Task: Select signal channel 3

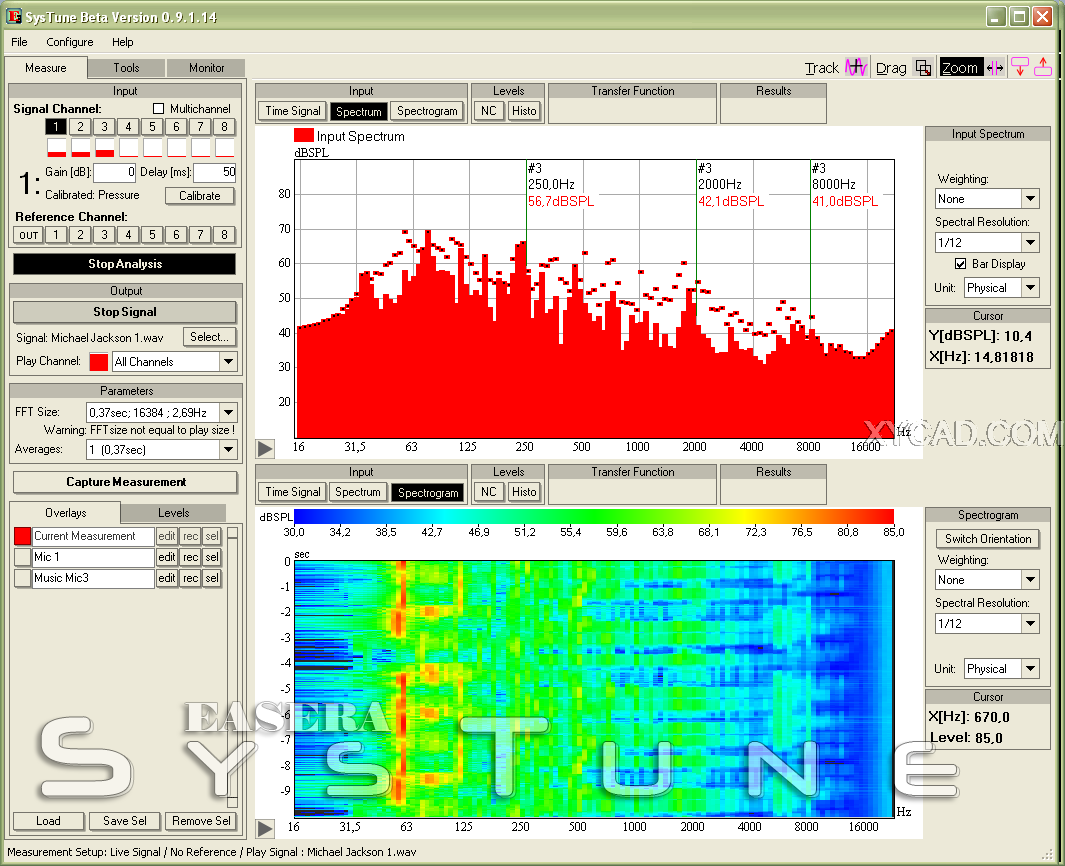Action: point(104,126)
